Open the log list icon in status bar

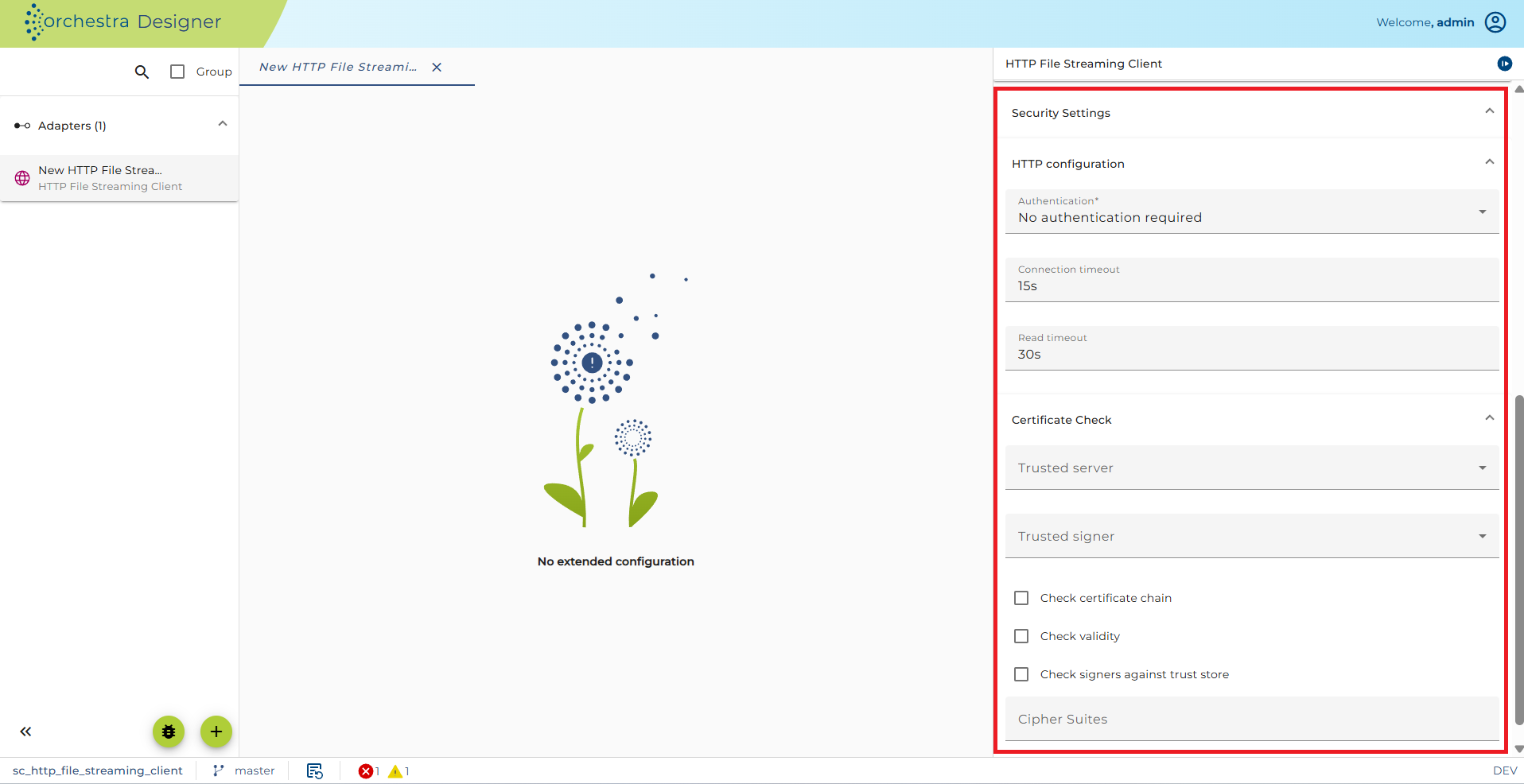click(x=315, y=771)
